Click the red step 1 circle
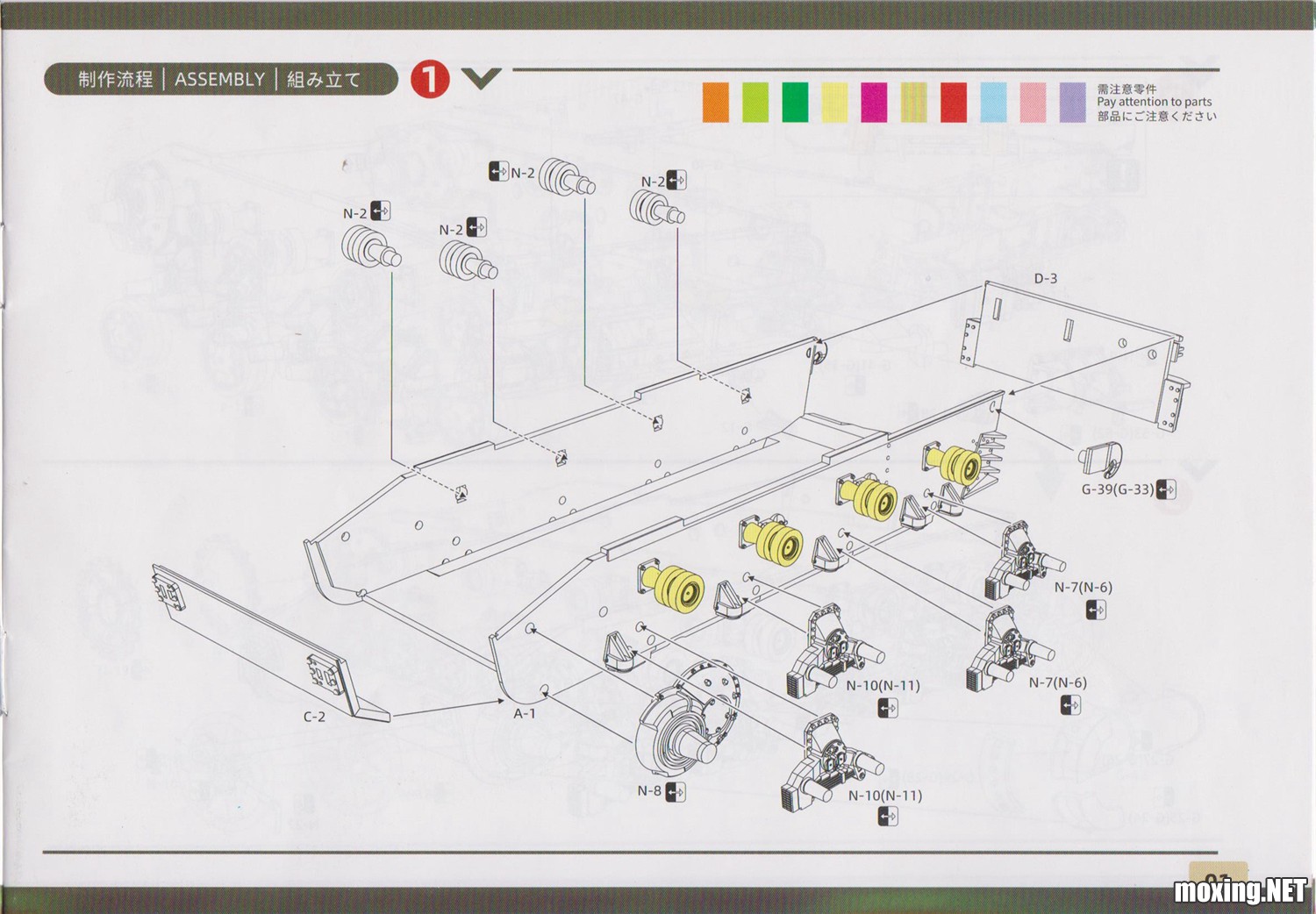 (x=430, y=79)
